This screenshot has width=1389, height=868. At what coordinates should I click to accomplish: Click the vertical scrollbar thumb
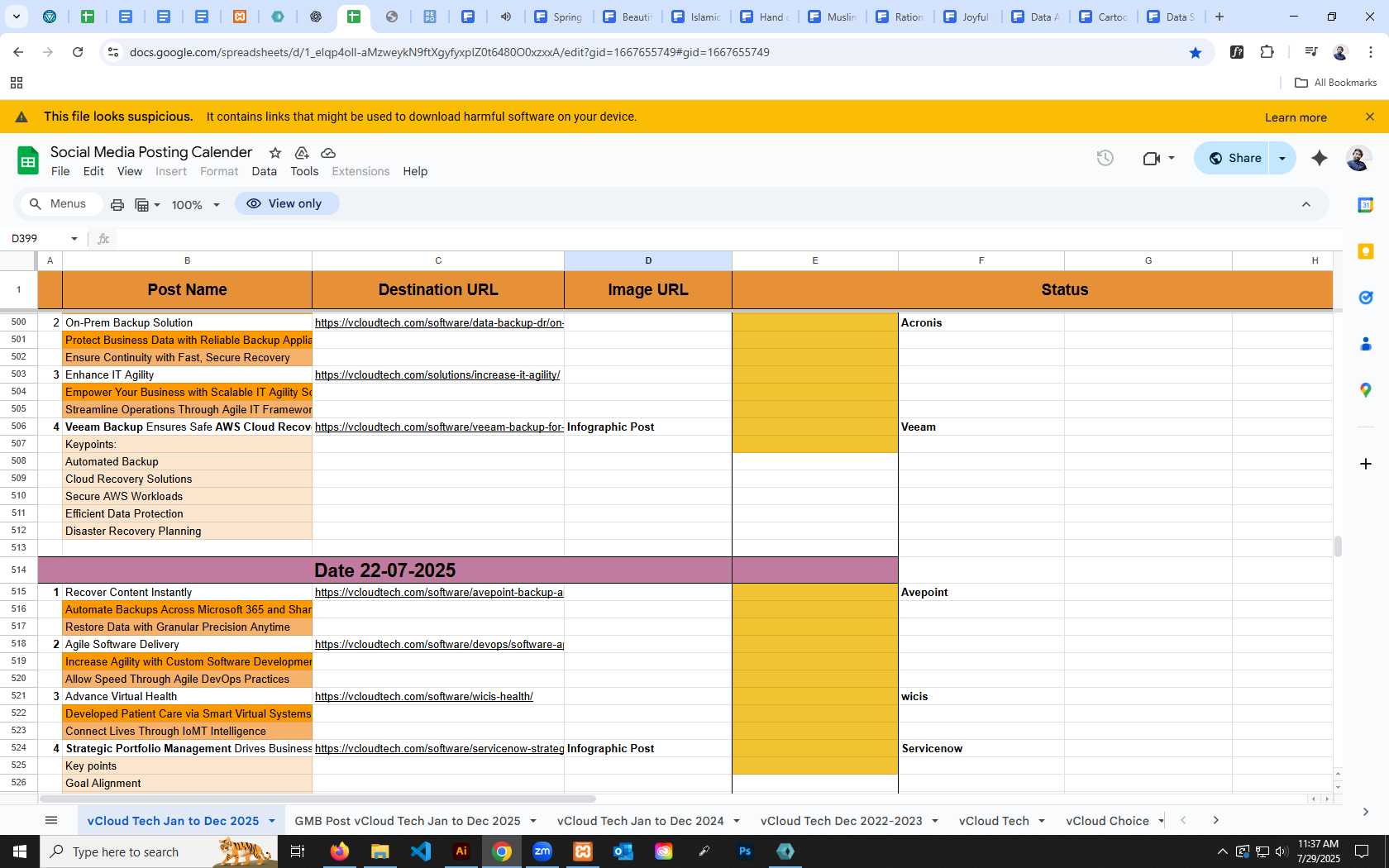click(1337, 546)
